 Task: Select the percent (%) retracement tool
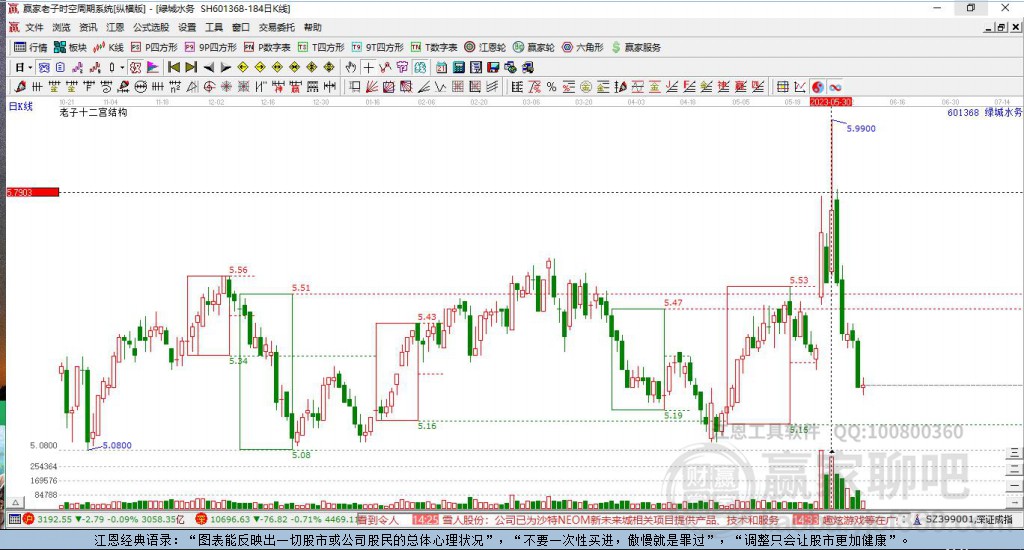coord(552,86)
